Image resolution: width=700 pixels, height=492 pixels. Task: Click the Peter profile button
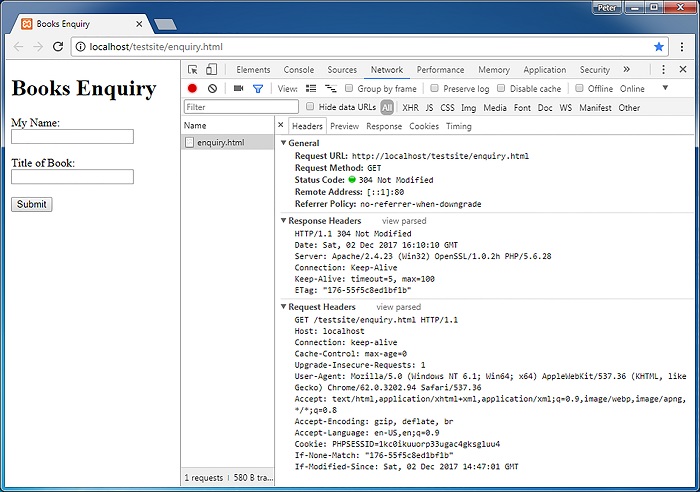pyautogui.click(x=607, y=8)
